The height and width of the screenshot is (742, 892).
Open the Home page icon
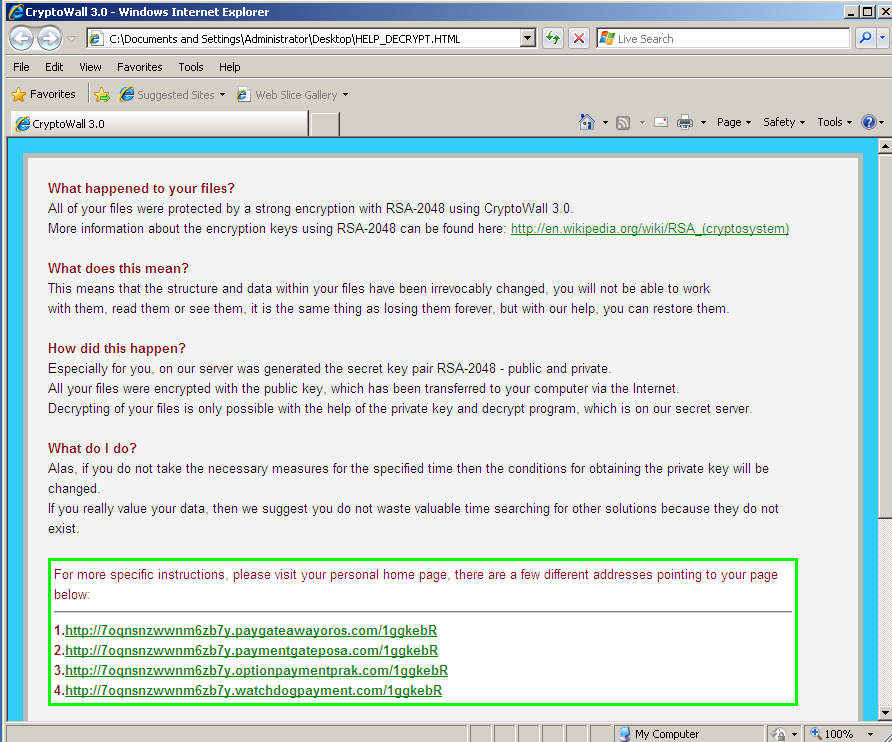pos(587,122)
